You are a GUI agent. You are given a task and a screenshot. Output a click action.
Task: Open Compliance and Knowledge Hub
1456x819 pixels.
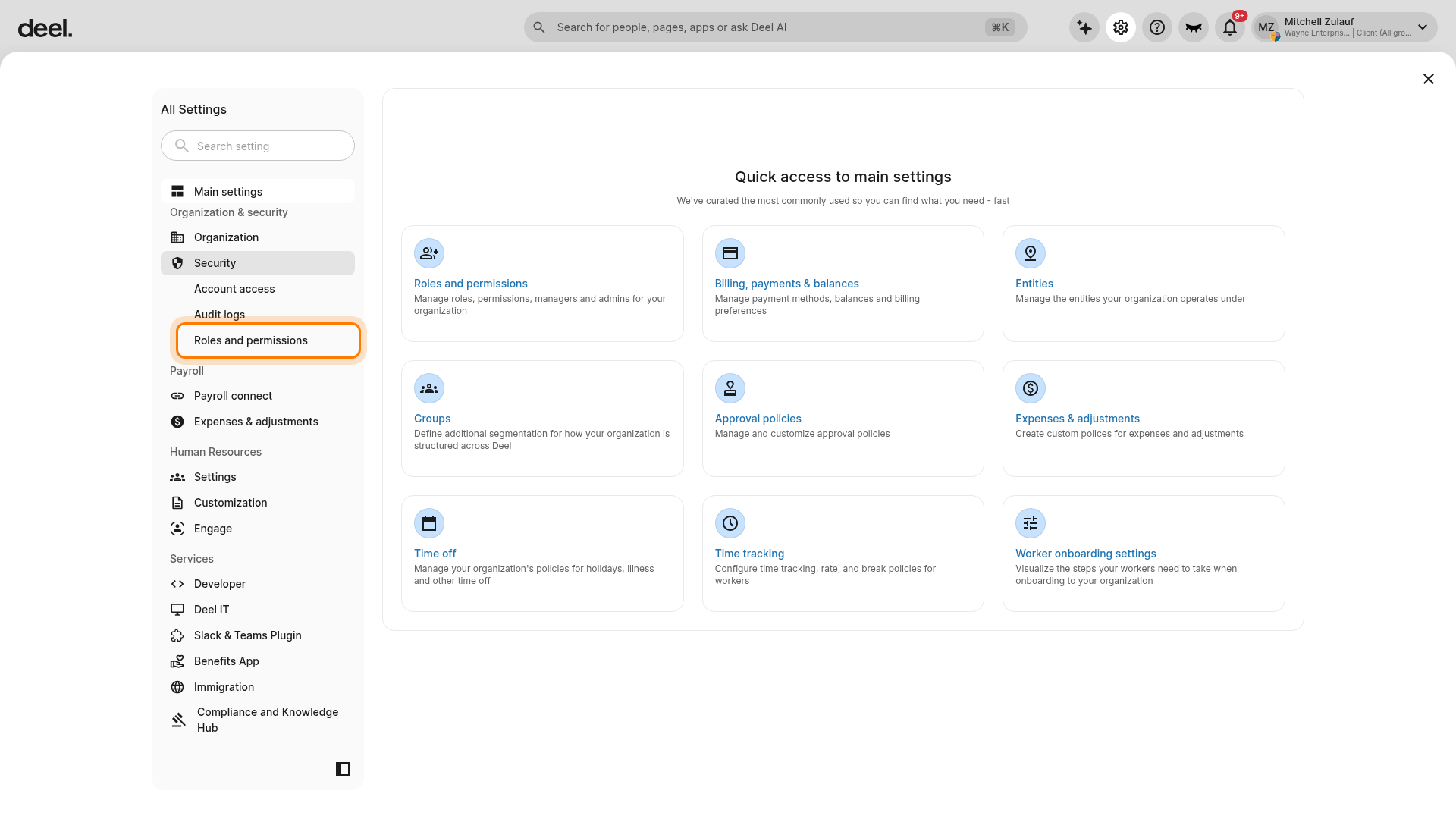(258, 720)
